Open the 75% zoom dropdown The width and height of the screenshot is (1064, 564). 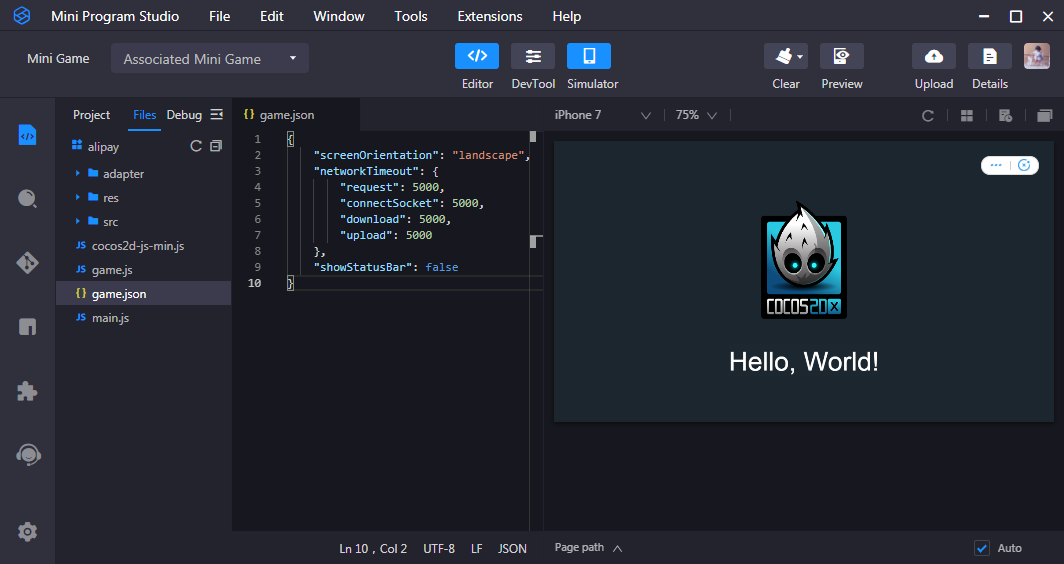696,115
